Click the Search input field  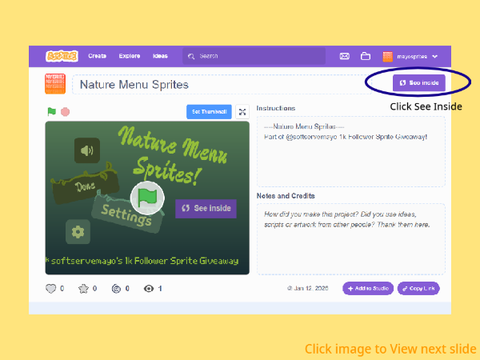254,56
